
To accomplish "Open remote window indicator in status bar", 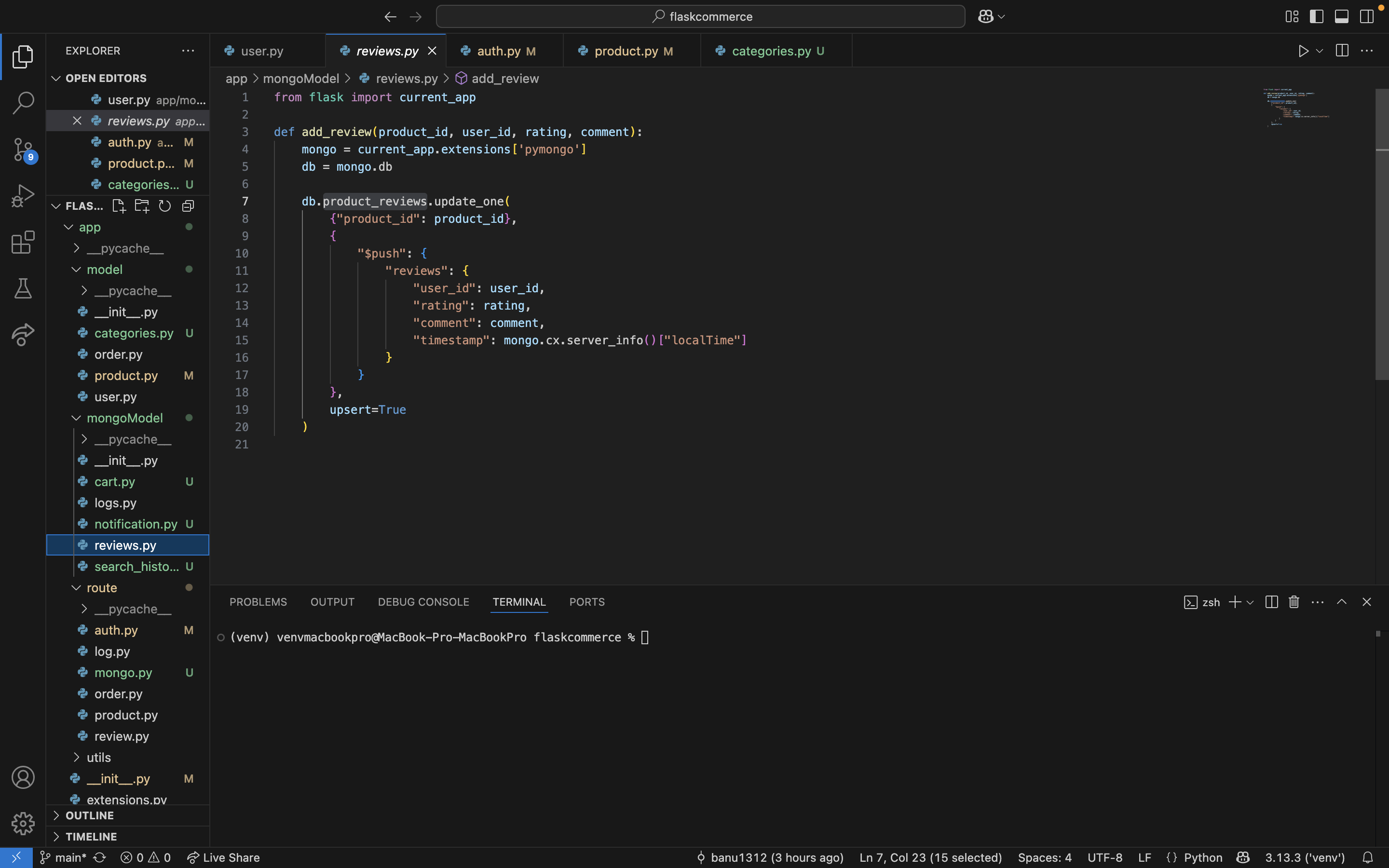I will (x=16, y=858).
